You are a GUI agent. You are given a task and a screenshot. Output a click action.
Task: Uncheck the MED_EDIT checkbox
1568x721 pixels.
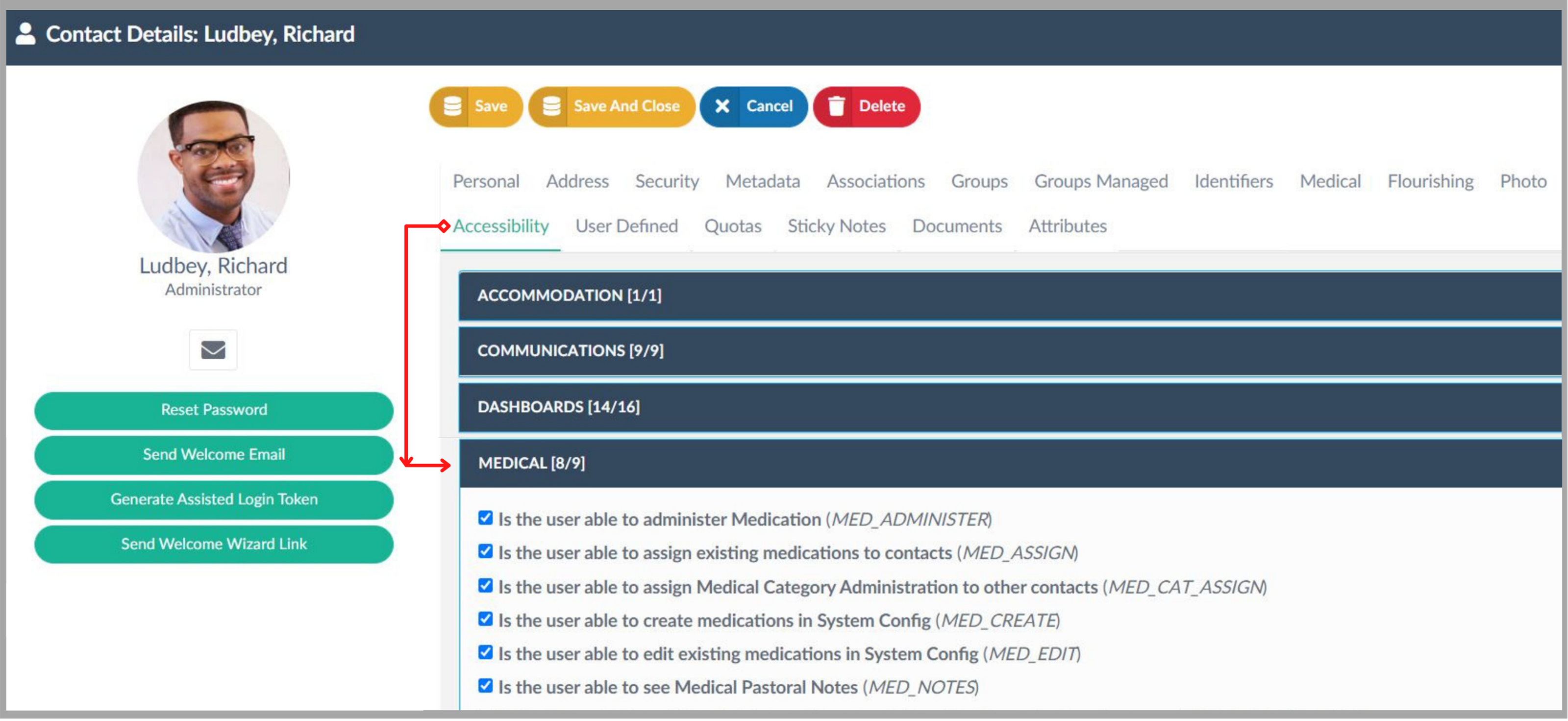click(x=485, y=652)
